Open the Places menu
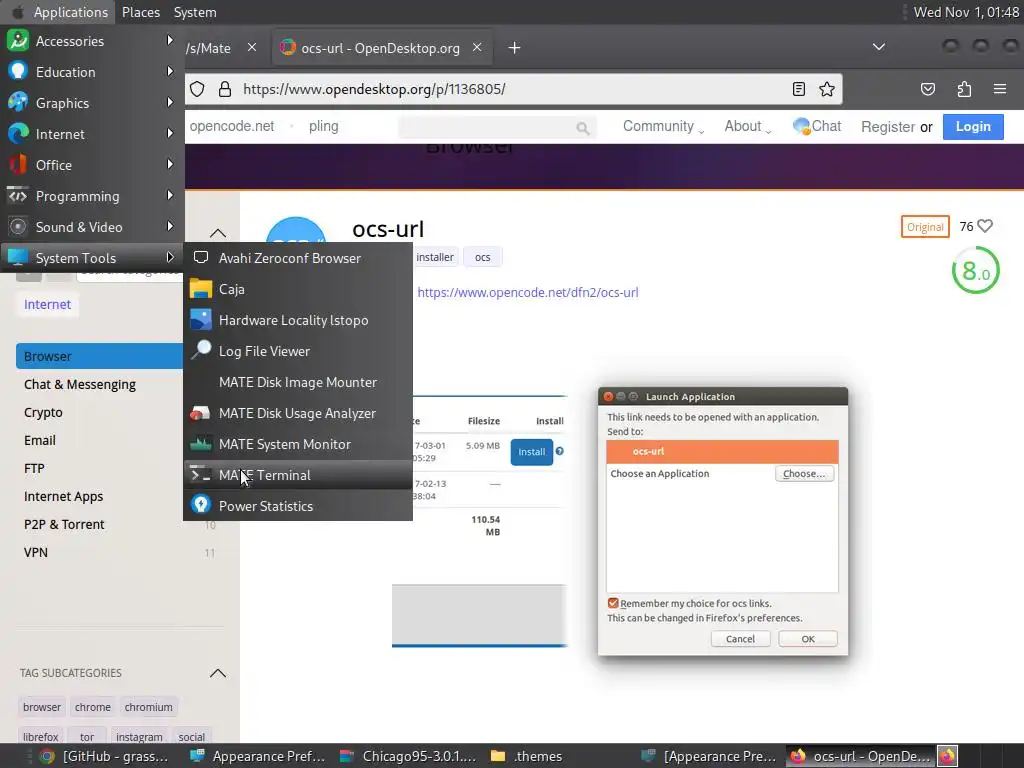The image size is (1024, 768). [x=141, y=12]
